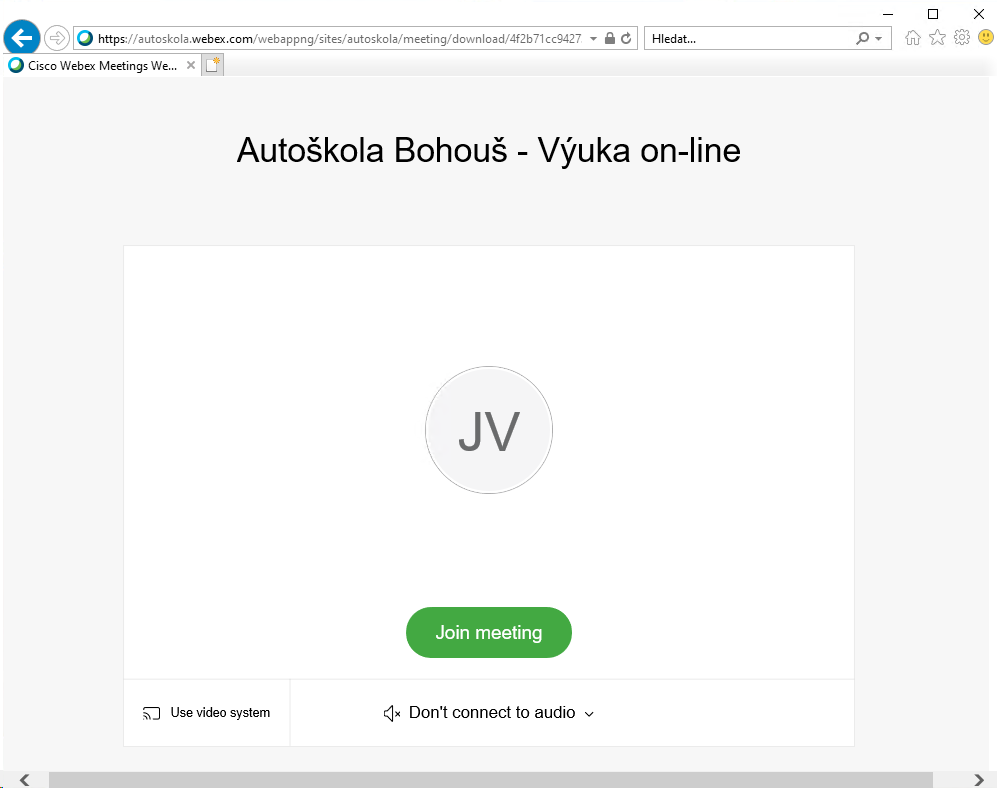
Task: Click the browser forward arrow button
Action: click(x=57, y=38)
